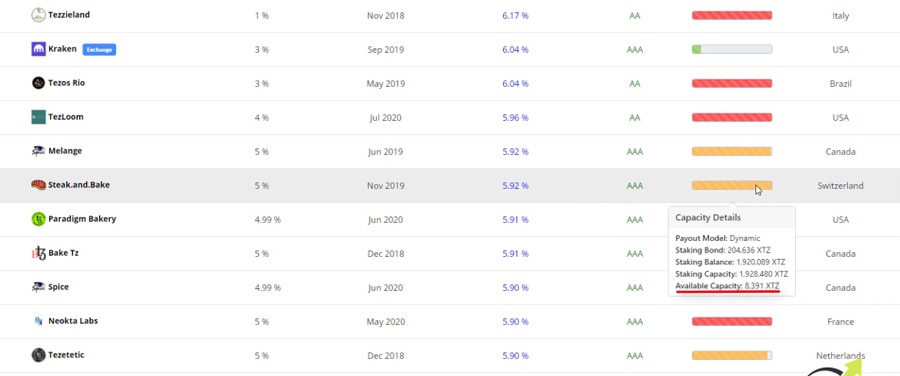Click the AAA rating for Steak.and.Bake
The width and height of the screenshot is (900, 376).
[x=635, y=186]
